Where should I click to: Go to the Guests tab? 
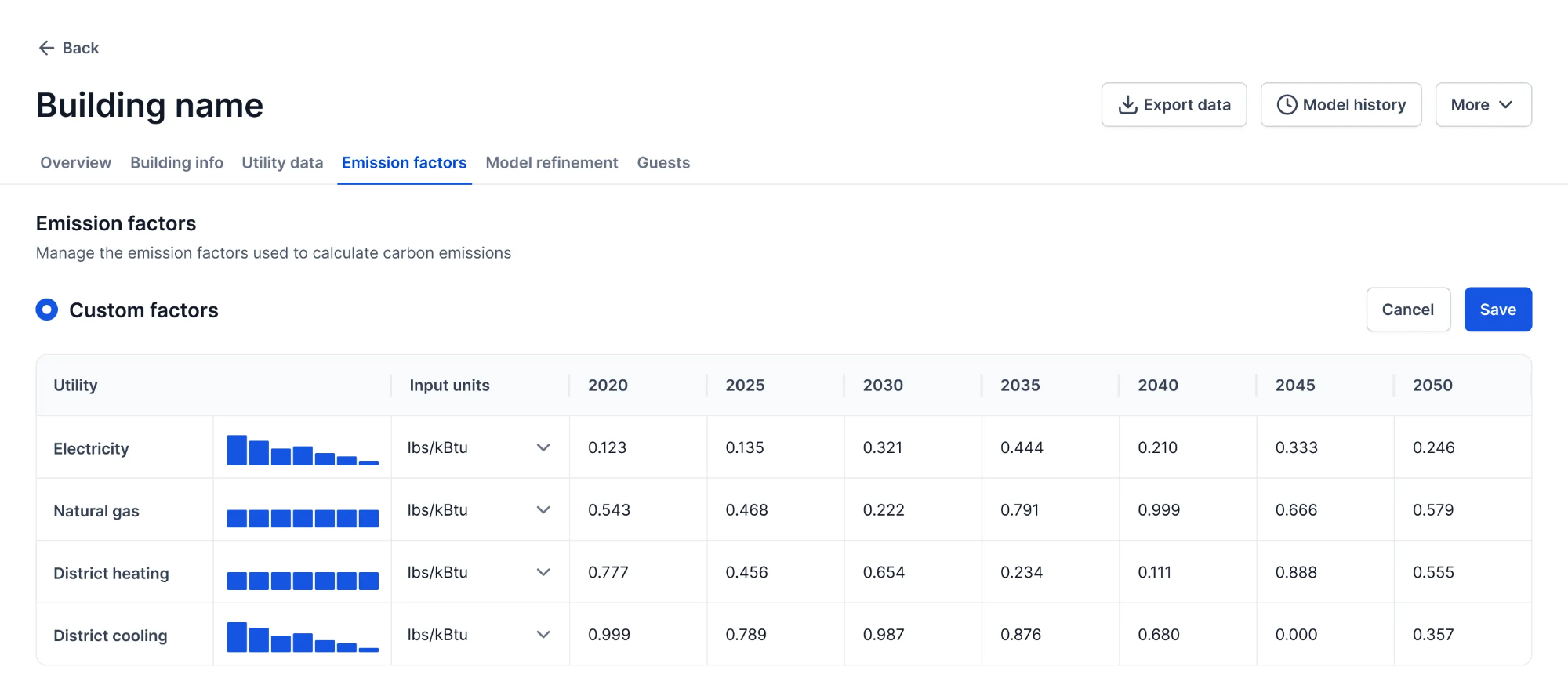(663, 163)
